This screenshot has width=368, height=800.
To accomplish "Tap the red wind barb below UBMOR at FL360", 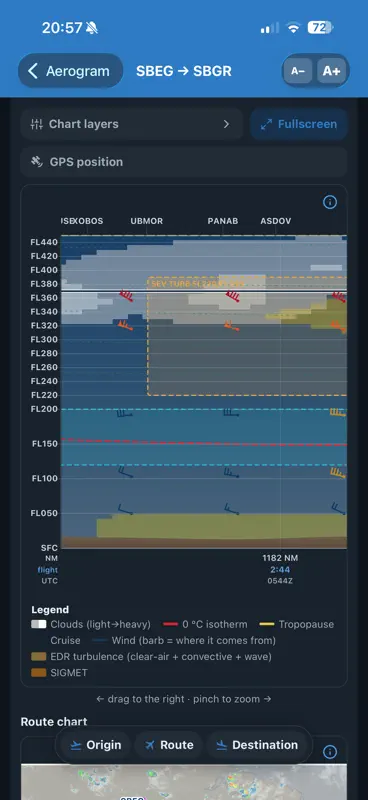I will 126,295.
